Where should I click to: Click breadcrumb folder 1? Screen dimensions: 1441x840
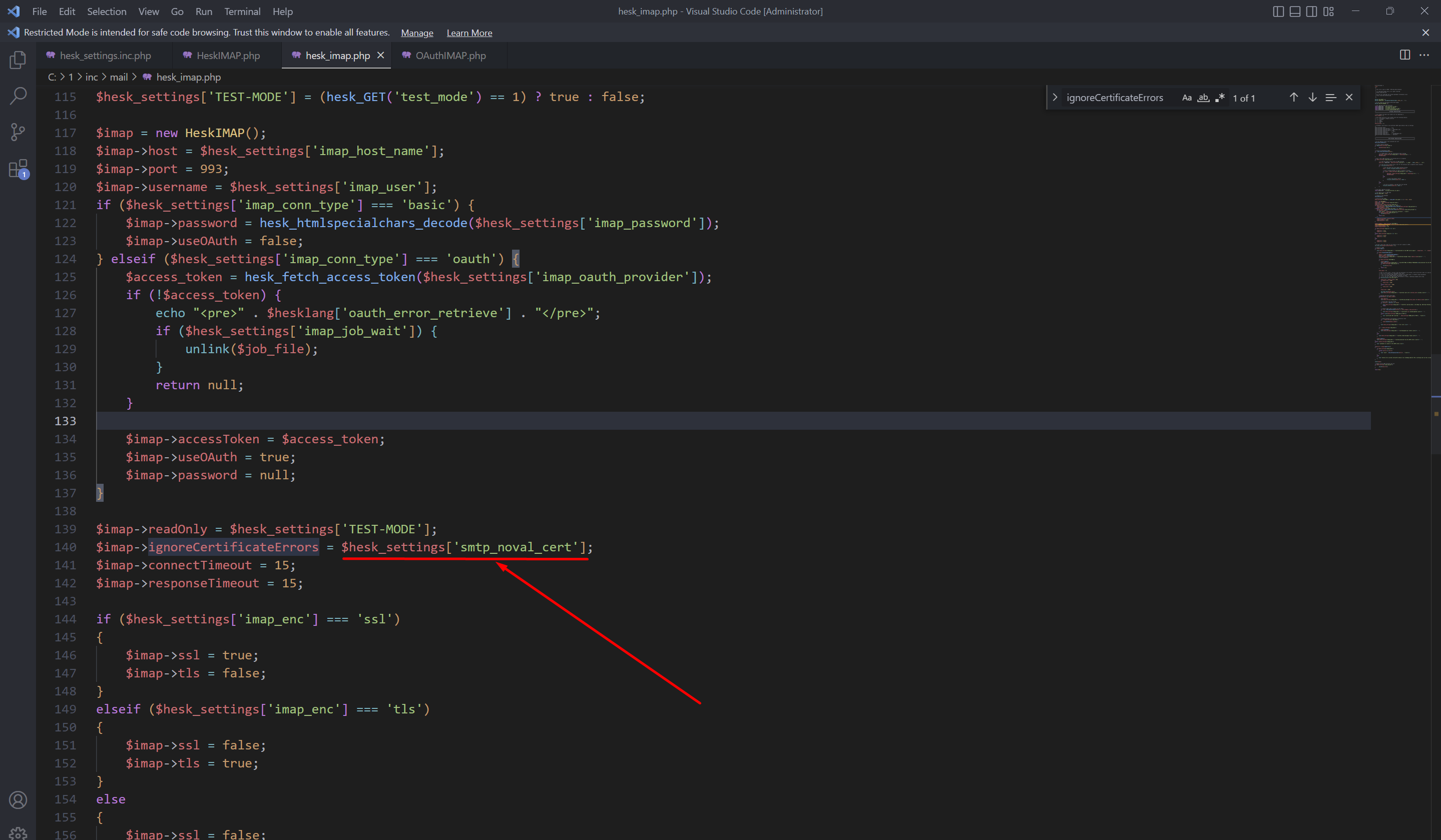71,77
